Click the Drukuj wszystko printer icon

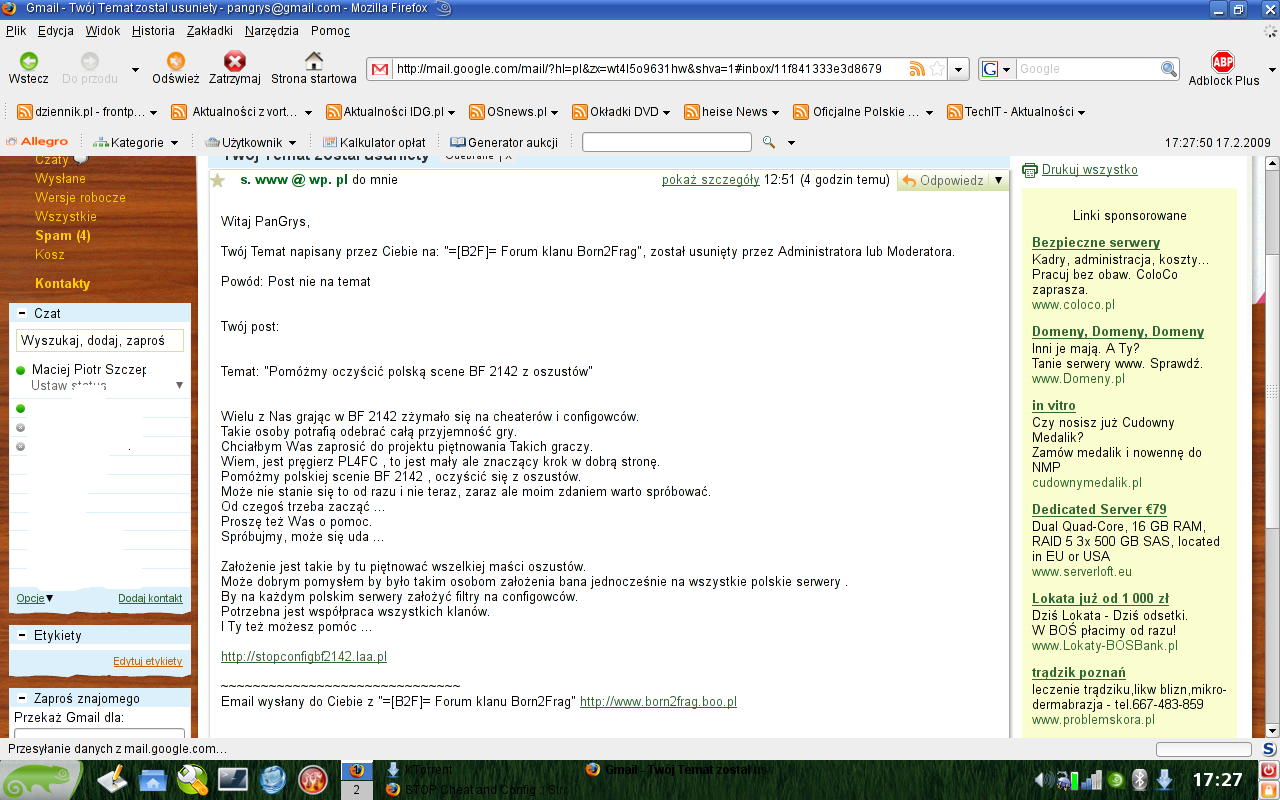click(x=1030, y=170)
